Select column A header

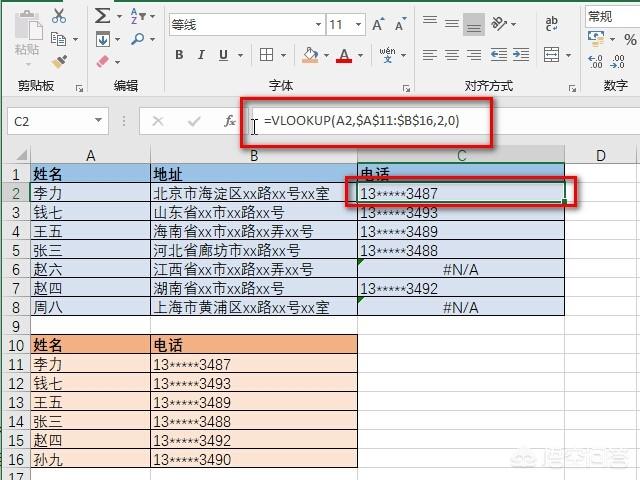click(91, 155)
